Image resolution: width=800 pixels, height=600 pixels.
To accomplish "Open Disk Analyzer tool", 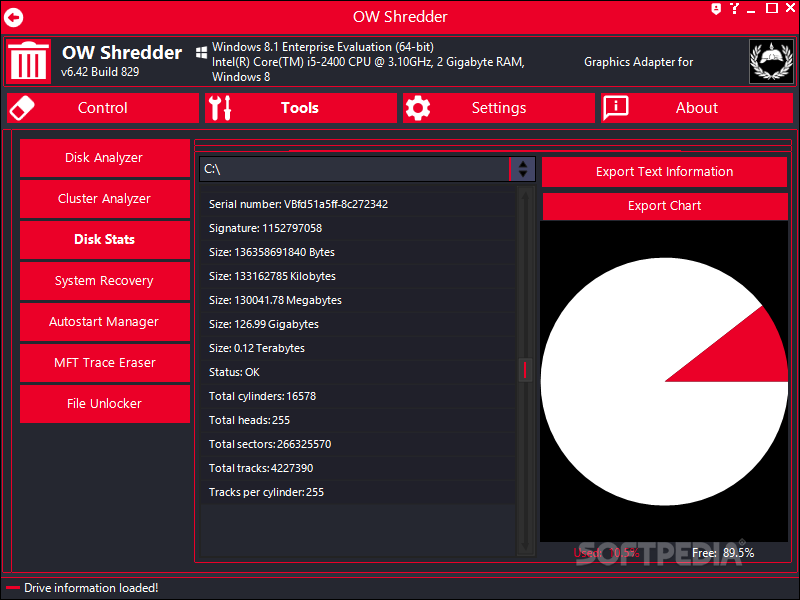I will pos(105,158).
